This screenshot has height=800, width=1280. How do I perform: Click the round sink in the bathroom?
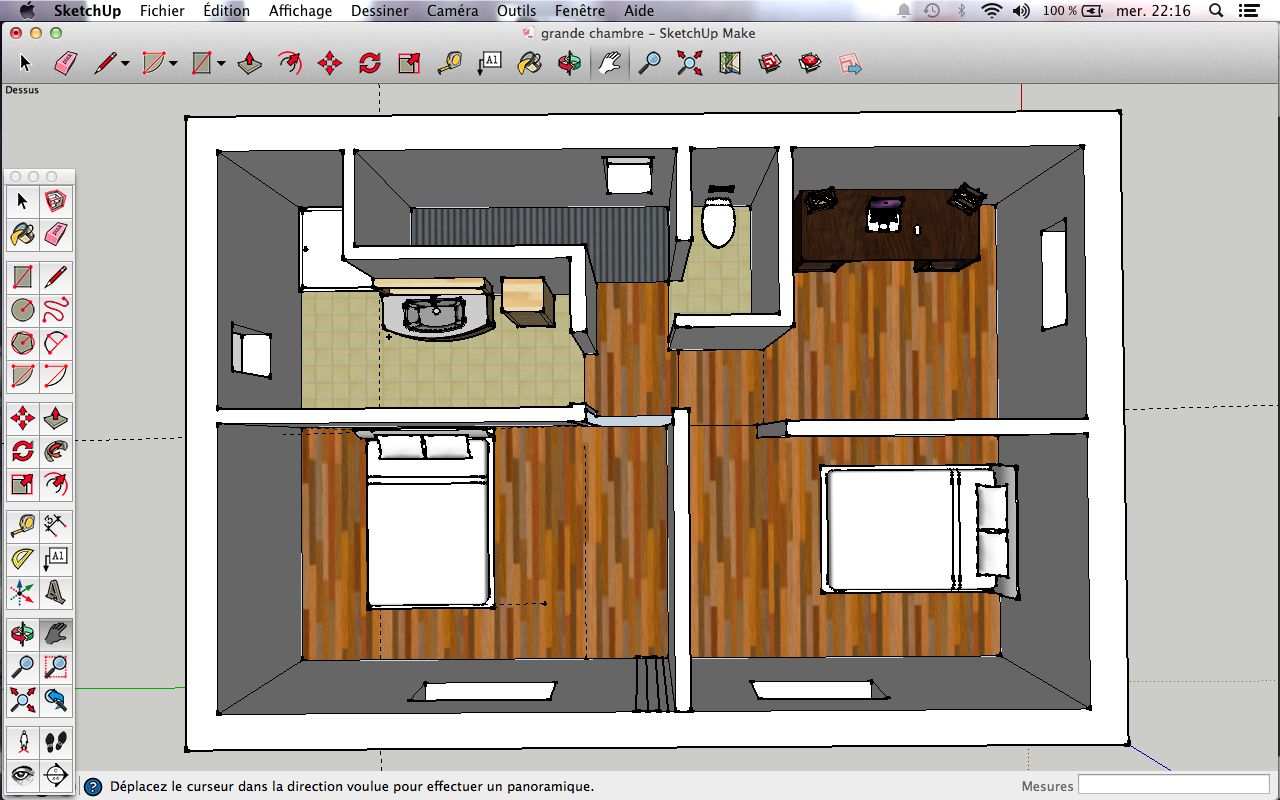[x=434, y=314]
